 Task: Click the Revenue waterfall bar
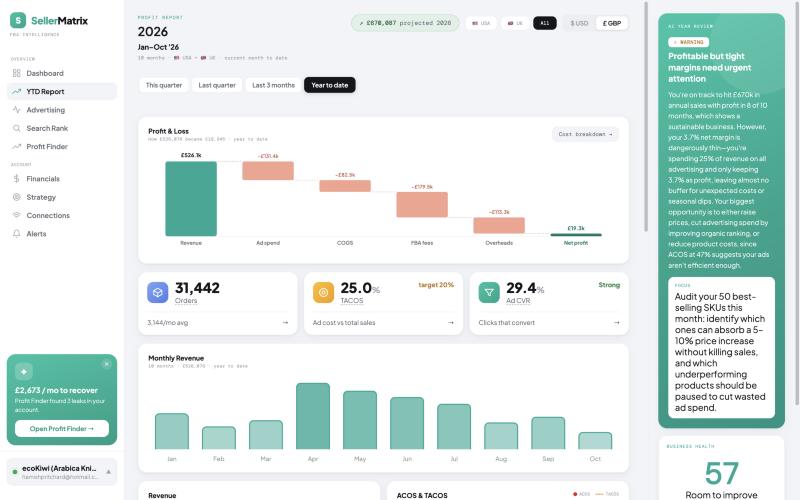191,198
